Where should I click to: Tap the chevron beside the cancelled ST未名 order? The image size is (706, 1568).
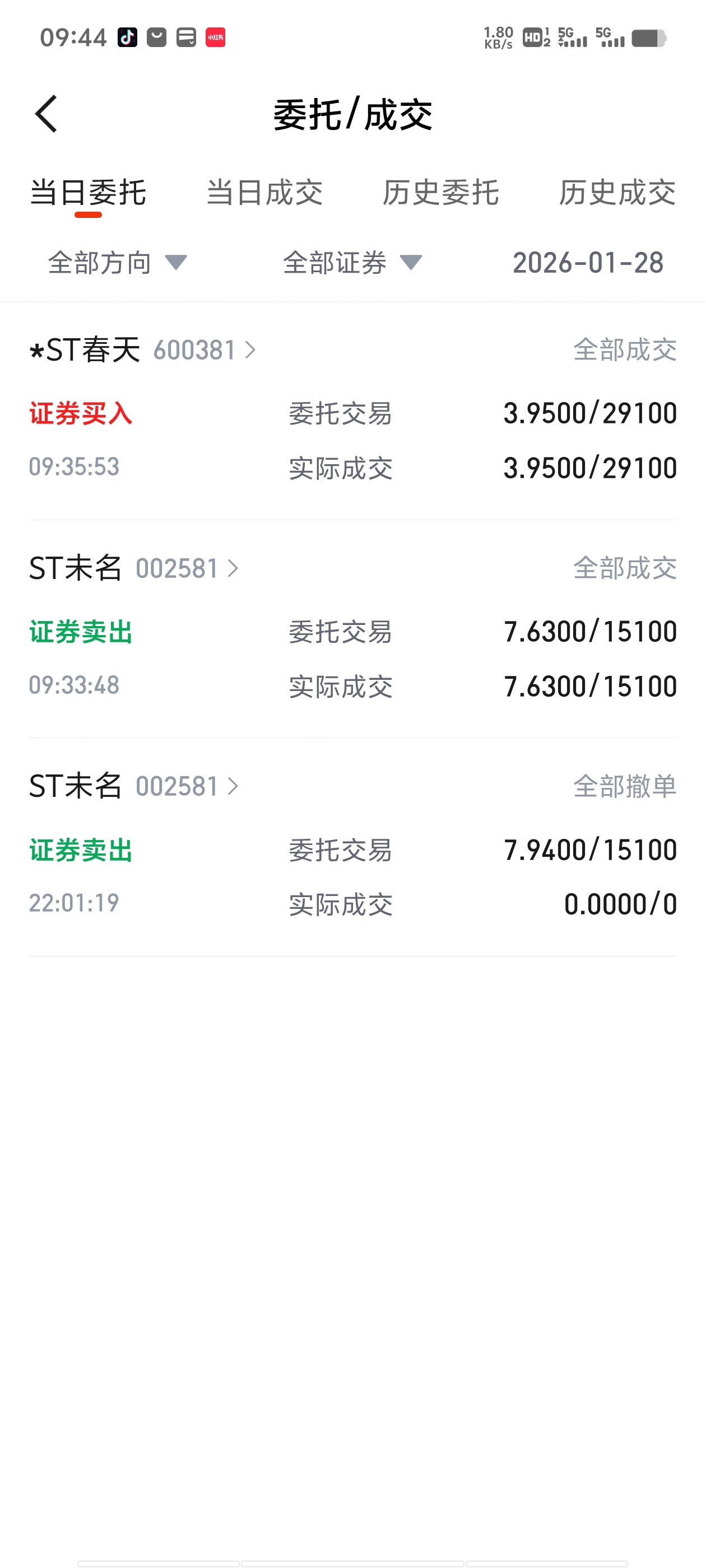pyautogui.click(x=233, y=786)
